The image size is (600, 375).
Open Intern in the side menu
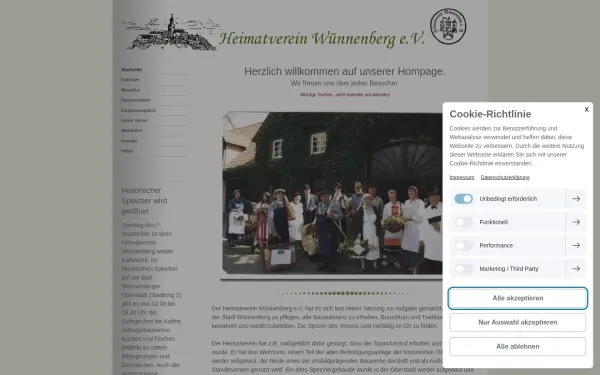coord(127,151)
